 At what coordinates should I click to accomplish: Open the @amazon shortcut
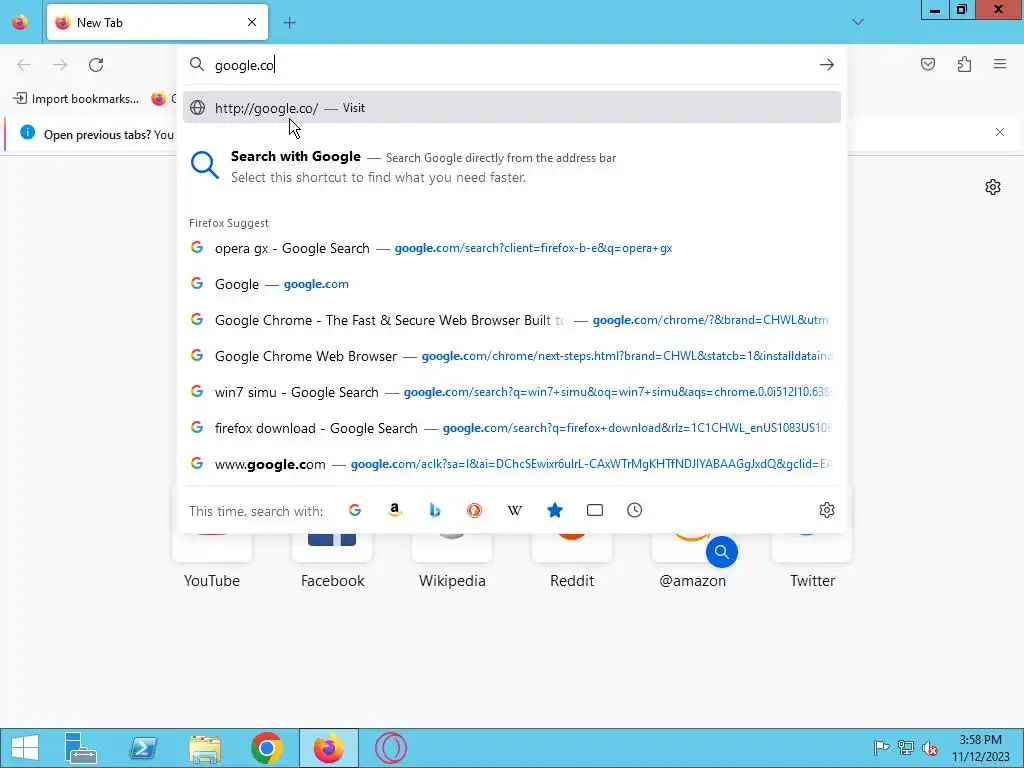click(692, 562)
